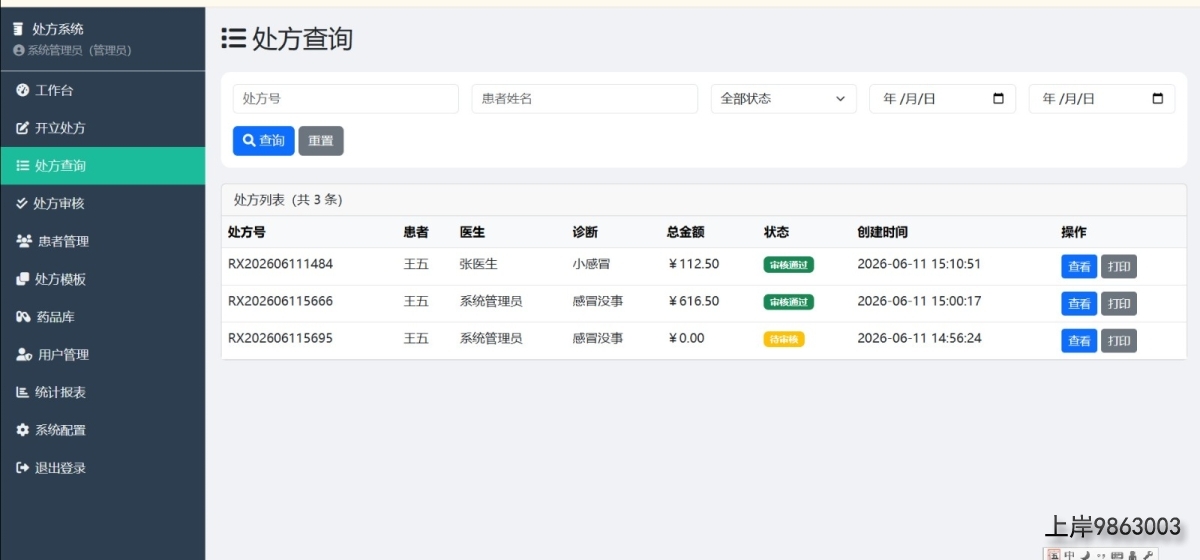Viewport: 1200px width, 560px height.
Task: Open the end date calendar picker
Action: pos(1158,99)
